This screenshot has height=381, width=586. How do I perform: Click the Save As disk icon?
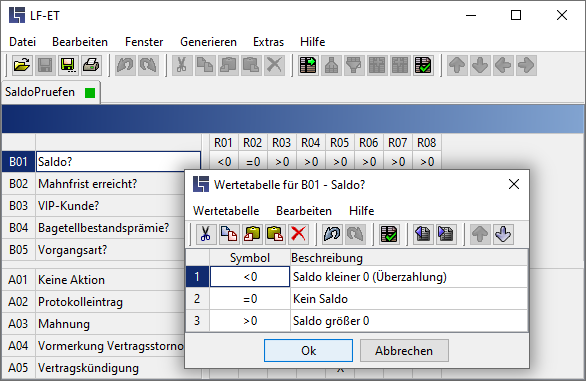pos(68,65)
